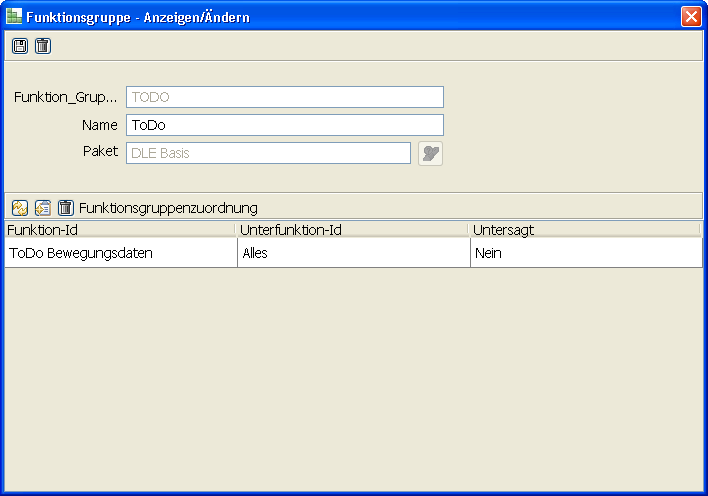
Task: Click the empty area below the table row
Action: click(x=354, y=380)
